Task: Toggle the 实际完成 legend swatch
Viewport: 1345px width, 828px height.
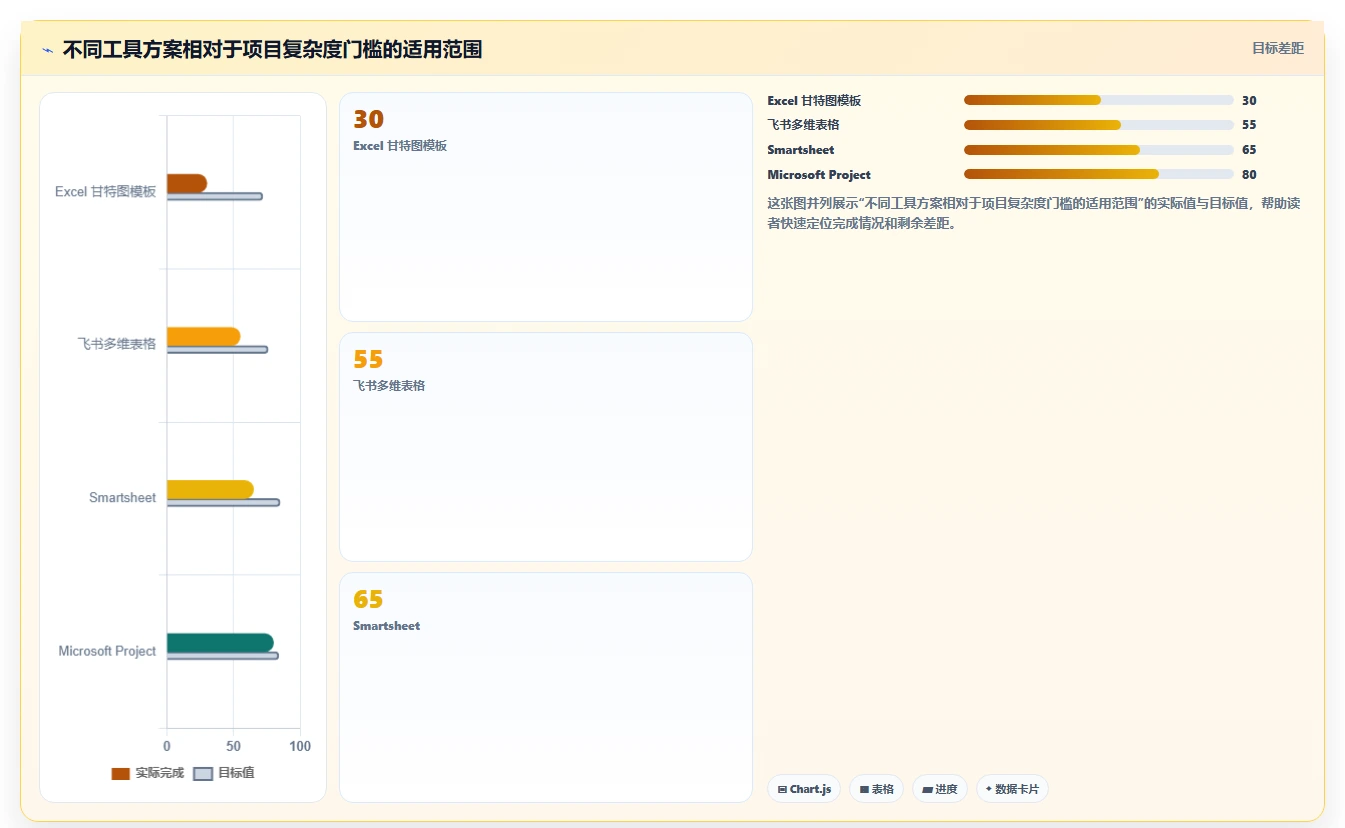Action: (121, 773)
